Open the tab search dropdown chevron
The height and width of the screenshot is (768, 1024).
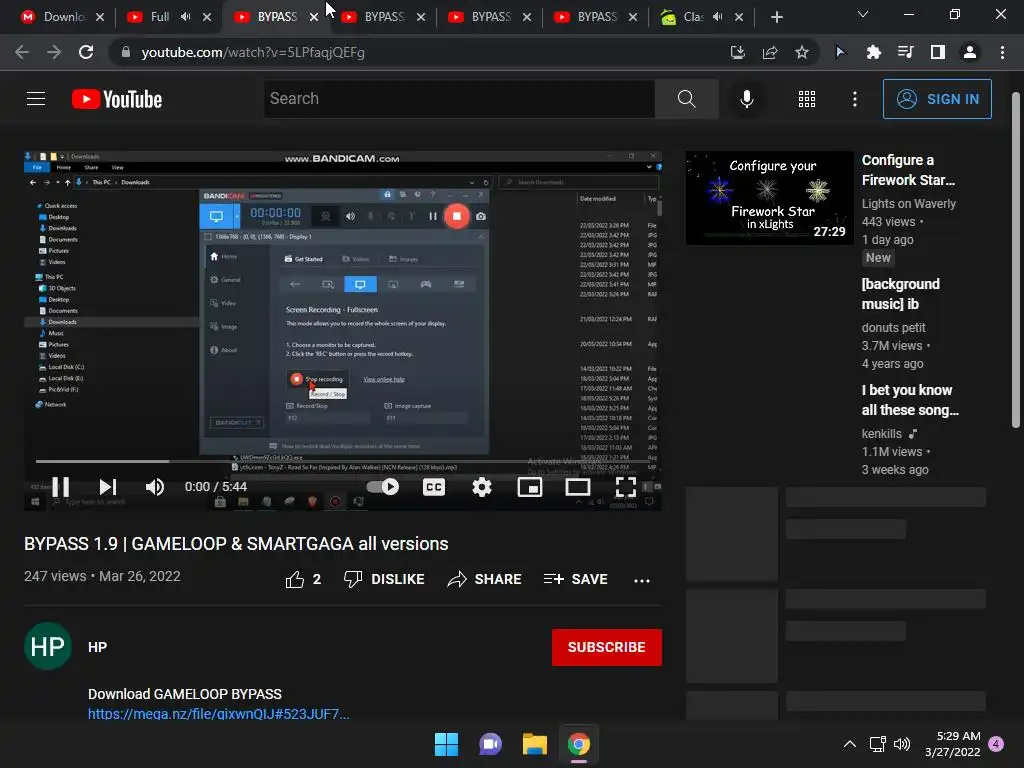tap(863, 14)
